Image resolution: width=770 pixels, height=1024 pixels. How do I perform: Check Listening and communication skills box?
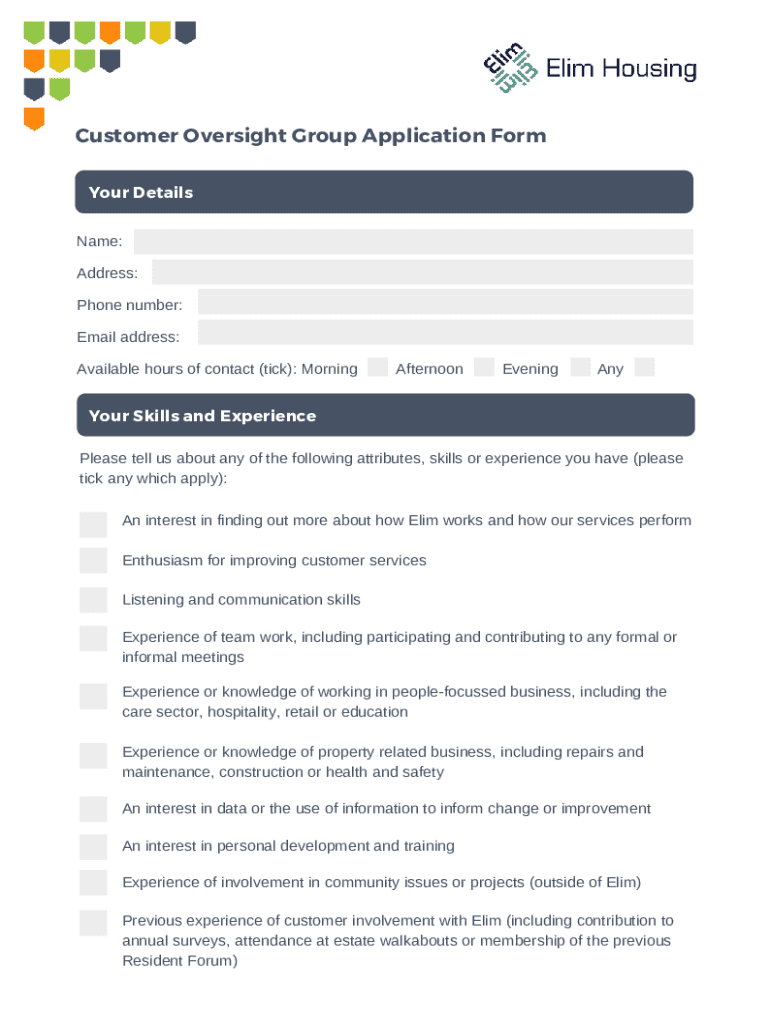(93, 600)
